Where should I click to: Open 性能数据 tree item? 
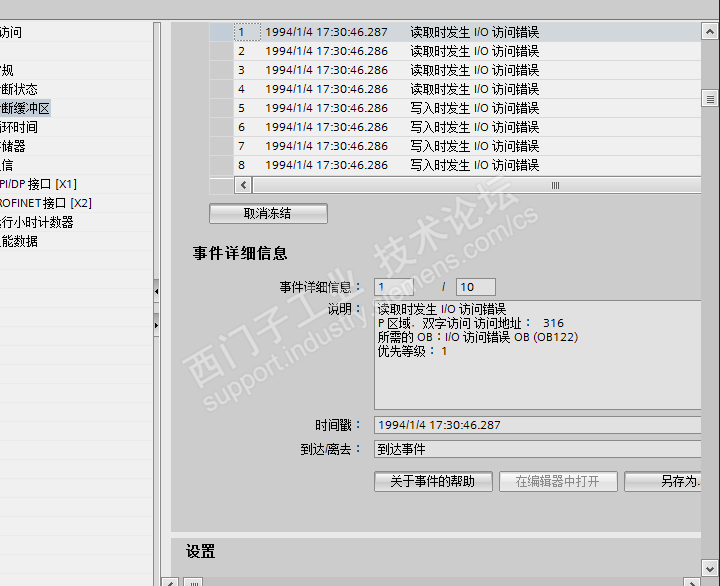19,241
